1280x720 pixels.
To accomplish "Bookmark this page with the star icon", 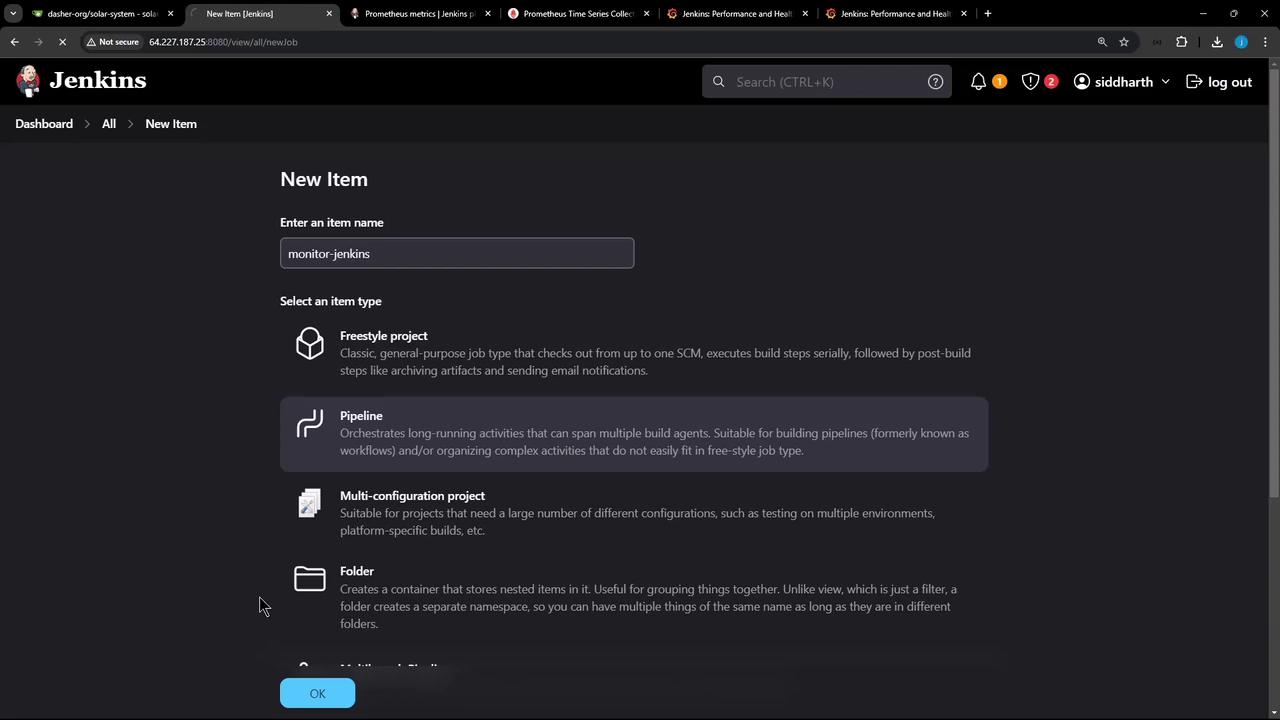I will pos(1124,42).
